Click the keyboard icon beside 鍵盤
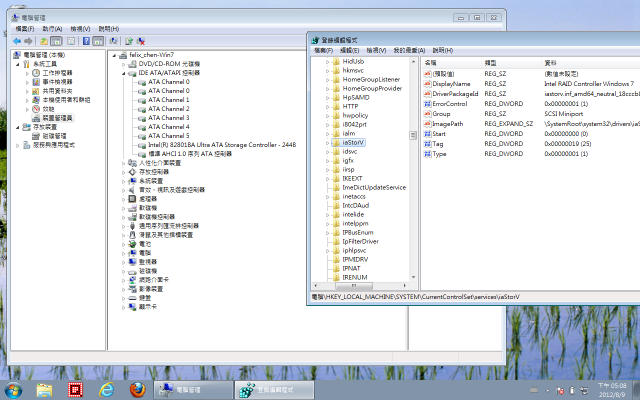The image size is (640, 400). [132, 298]
